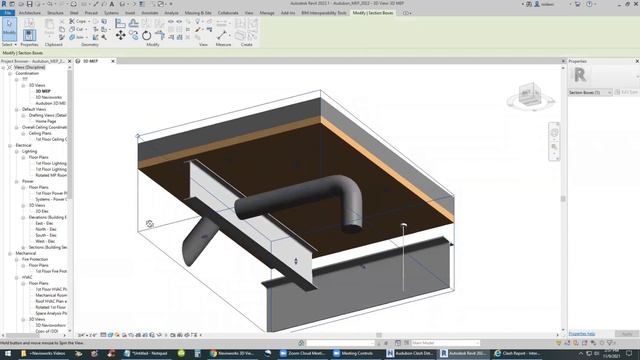The height and width of the screenshot is (360, 640).
Task: Click the Properties help link
Action: 582,333
